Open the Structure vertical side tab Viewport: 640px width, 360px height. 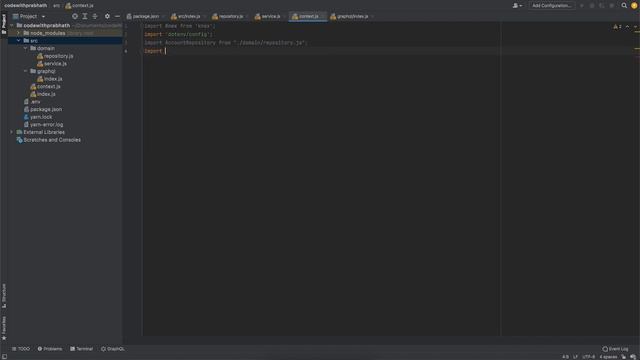[4, 296]
